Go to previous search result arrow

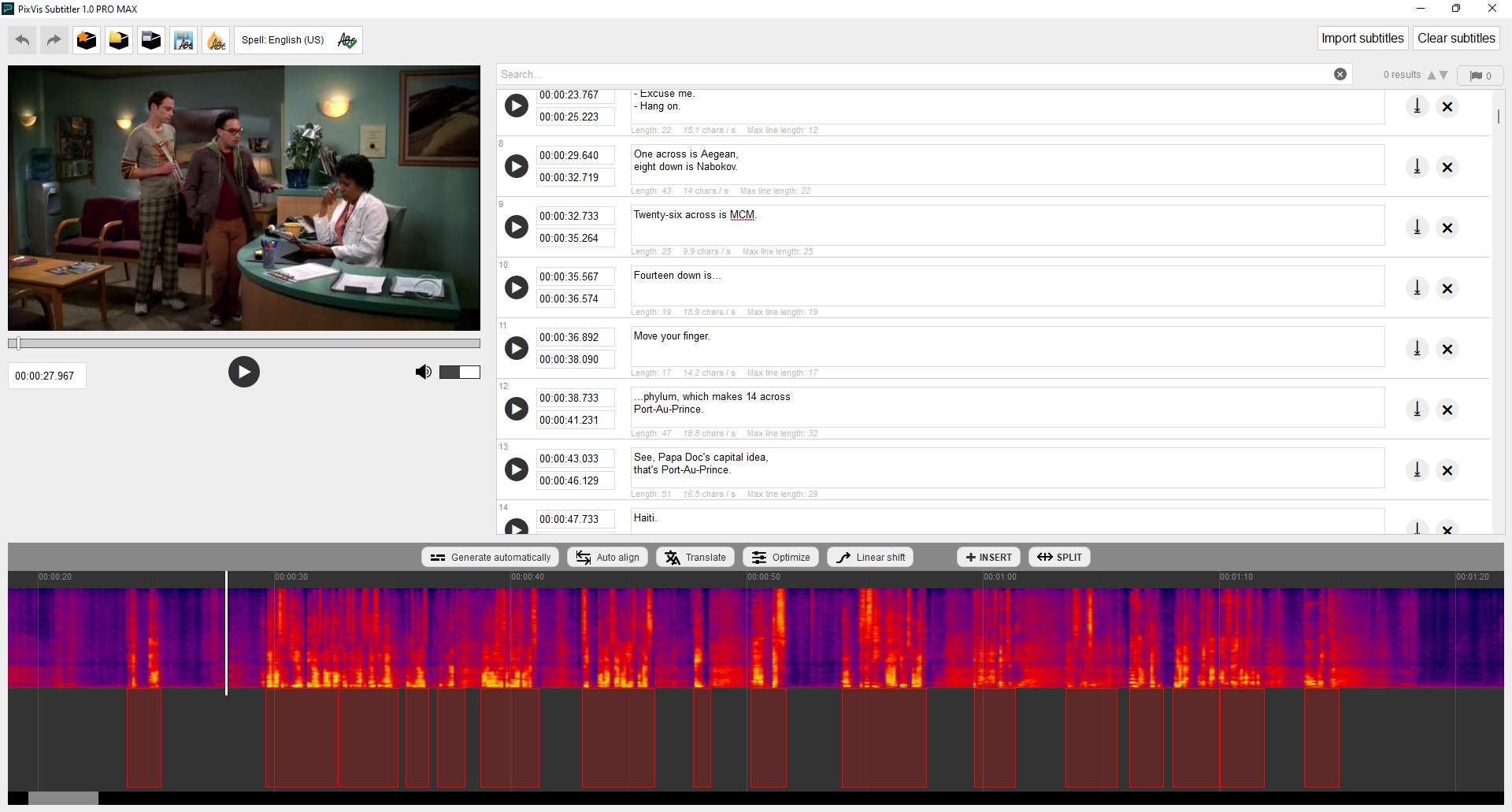[1432, 75]
